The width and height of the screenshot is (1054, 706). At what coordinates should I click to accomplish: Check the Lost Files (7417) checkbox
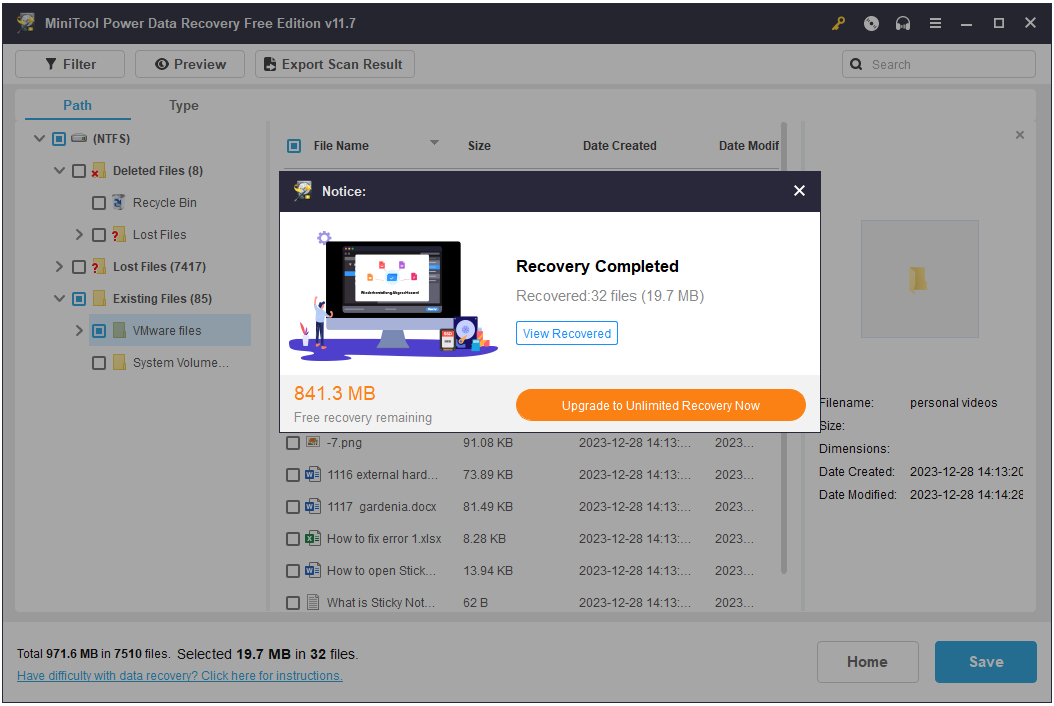(79, 267)
